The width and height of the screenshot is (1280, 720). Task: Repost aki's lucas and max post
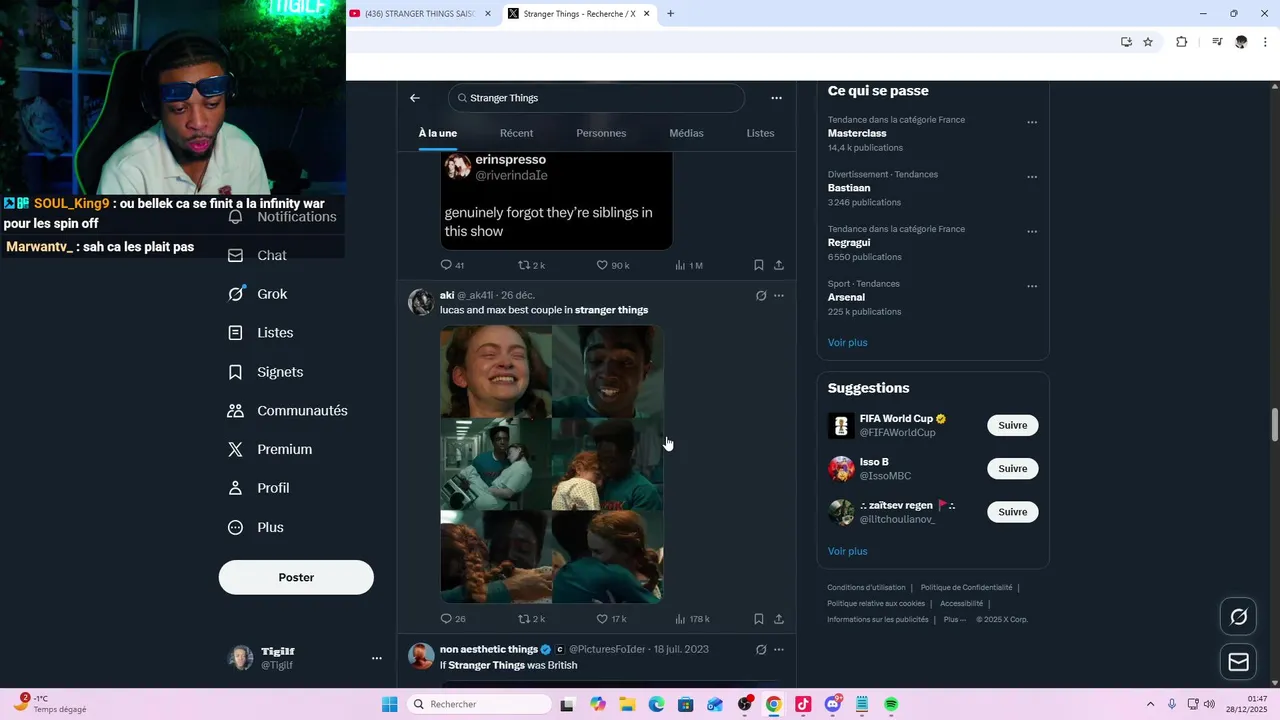pyautogui.click(x=531, y=619)
